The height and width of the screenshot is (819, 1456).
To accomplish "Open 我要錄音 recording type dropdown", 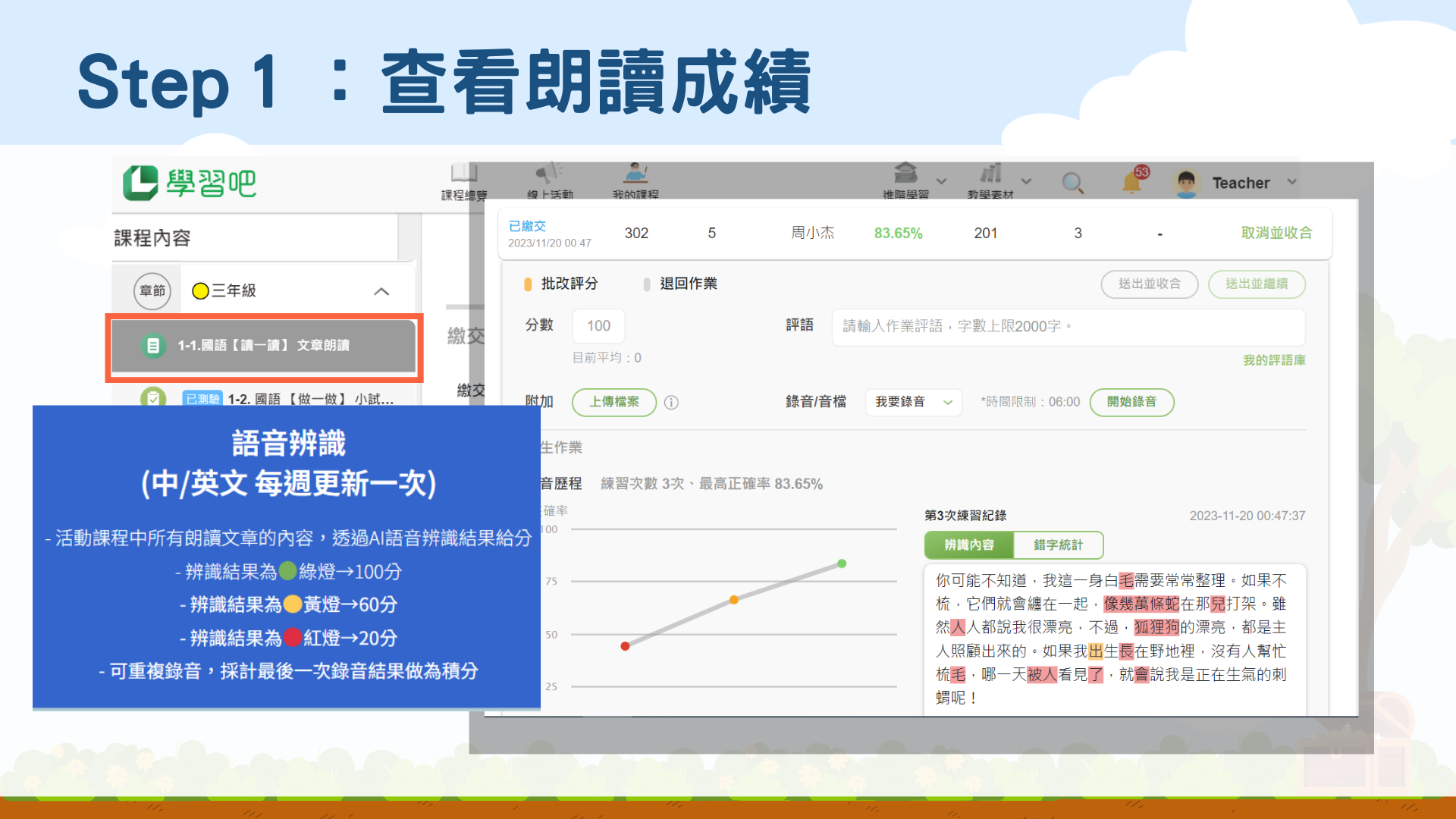I will 914,402.
